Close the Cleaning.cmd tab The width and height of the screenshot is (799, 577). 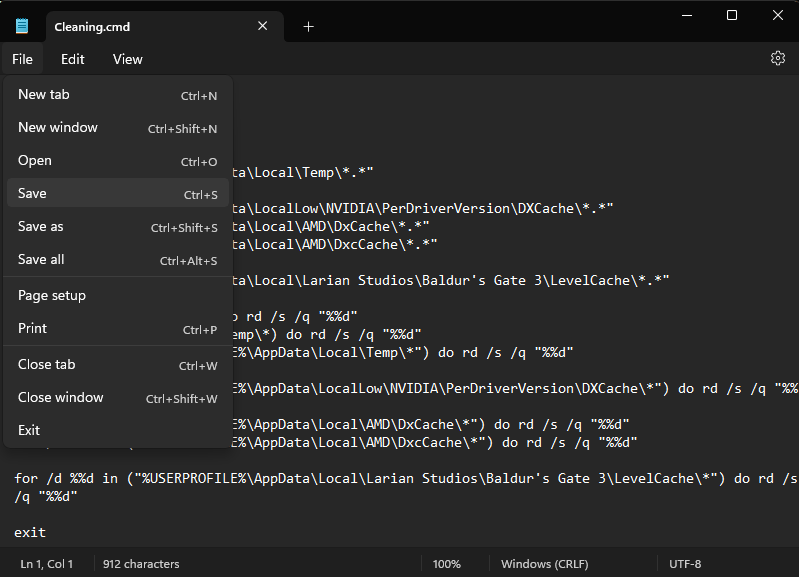point(263,26)
